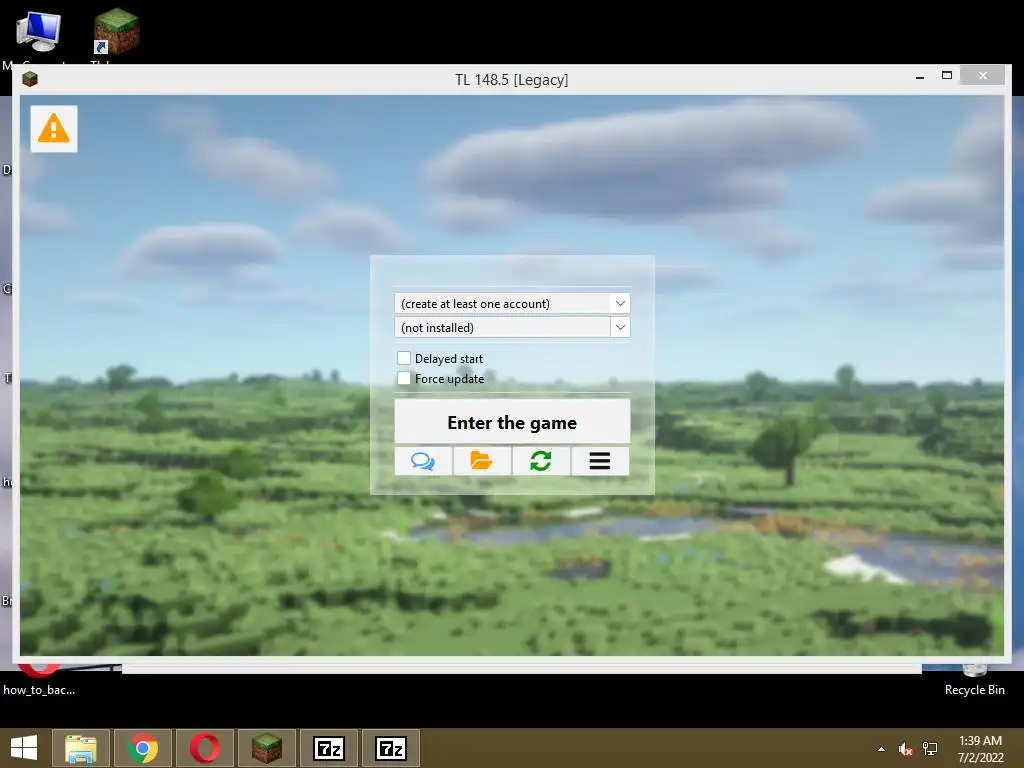Viewport: 1024px width, 768px height.
Task: Open the game folder icon button
Action: click(482, 461)
